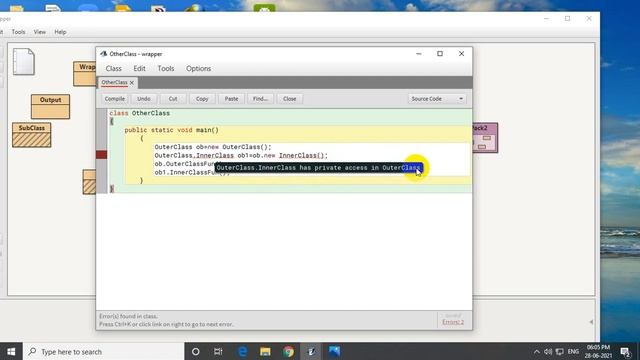The width and height of the screenshot is (640, 360).
Task: Click the taskbar search box
Action: point(104,351)
